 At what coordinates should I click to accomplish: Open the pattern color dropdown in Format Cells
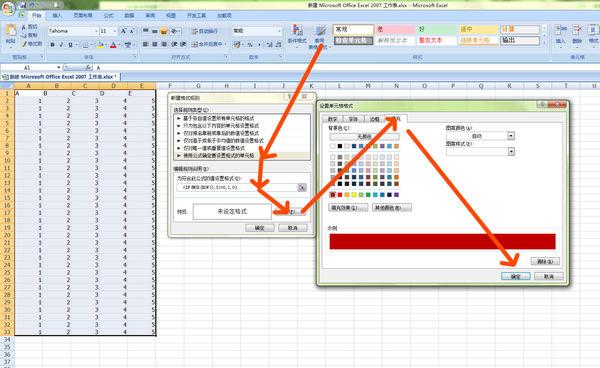pyautogui.click(x=511, y=136)
